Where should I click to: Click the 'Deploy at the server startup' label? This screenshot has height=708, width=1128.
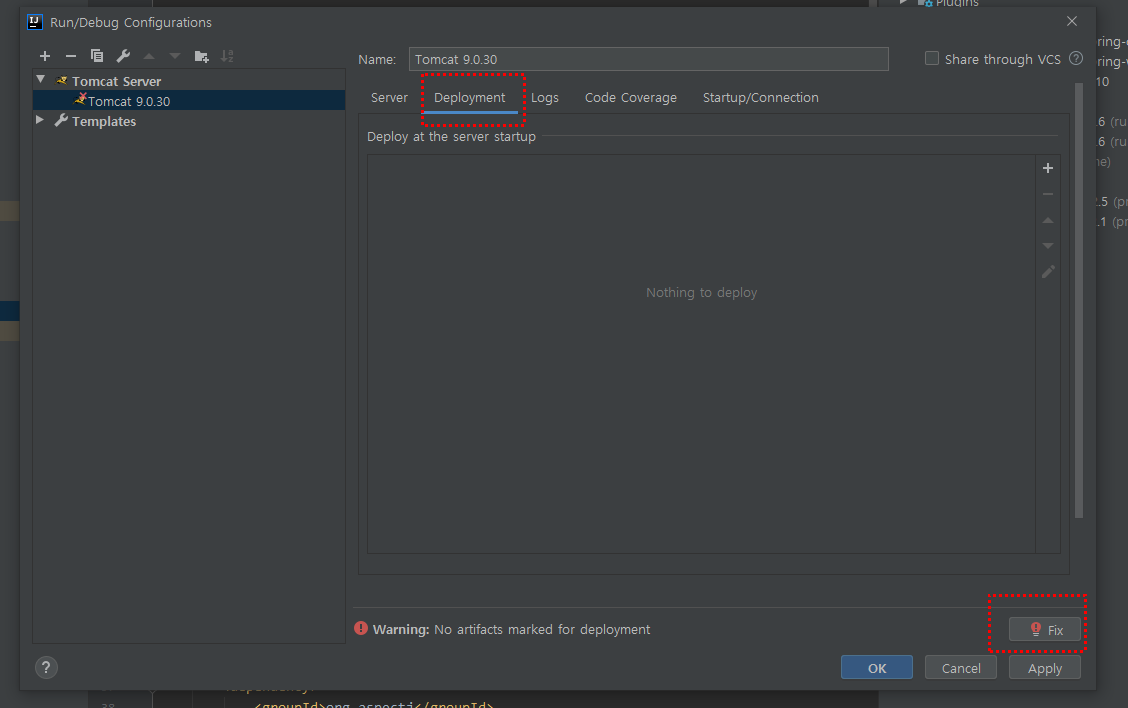pyautogui.click(x=451, y=137)
